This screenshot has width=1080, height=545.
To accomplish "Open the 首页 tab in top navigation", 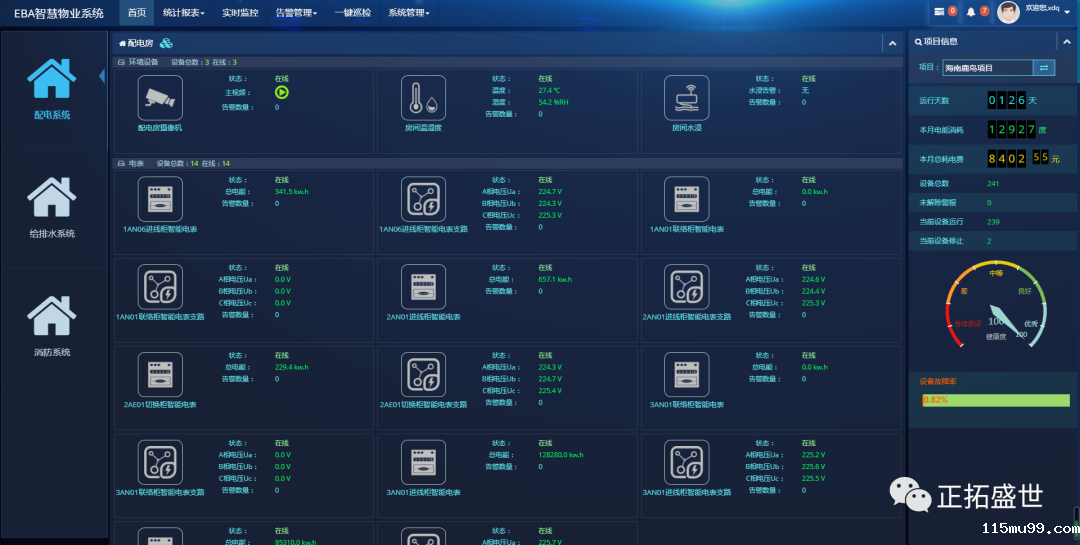I will [137, 13].
